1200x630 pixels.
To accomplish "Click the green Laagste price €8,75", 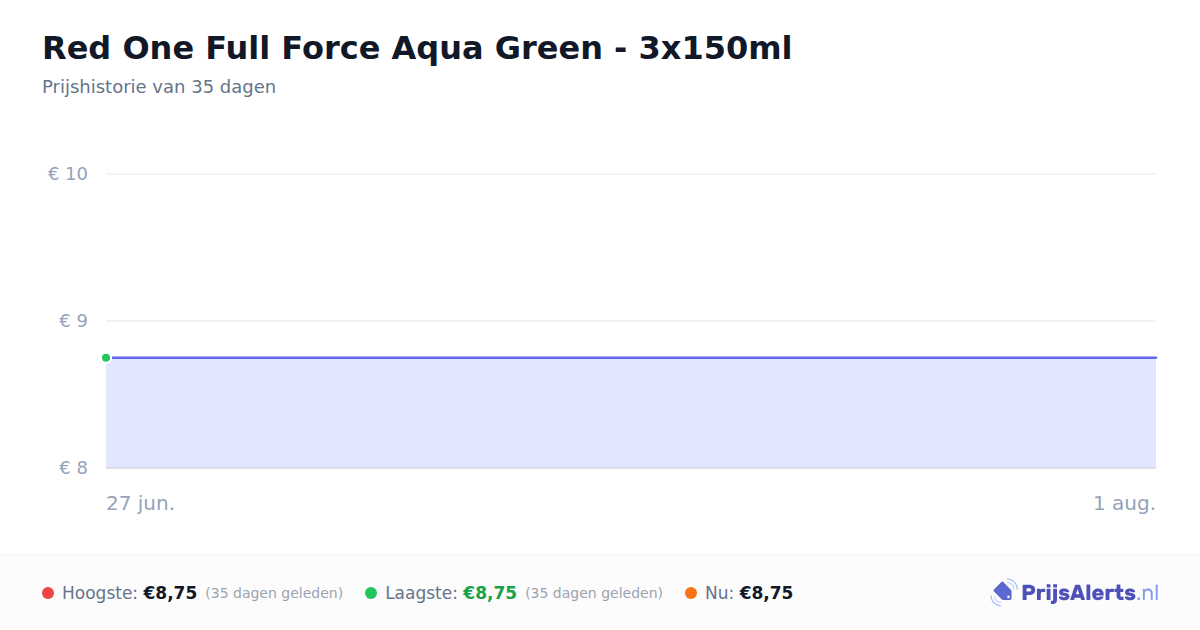I will (x=490, y=593).
